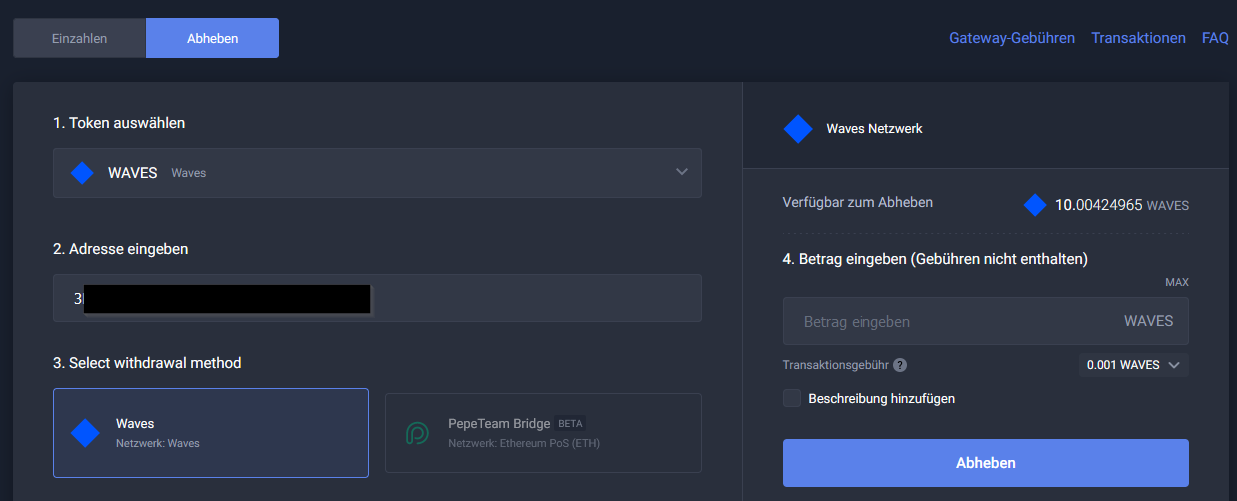
Task: Click the 10.00424965 WAVES available balance
Action: click(1122, 205)
